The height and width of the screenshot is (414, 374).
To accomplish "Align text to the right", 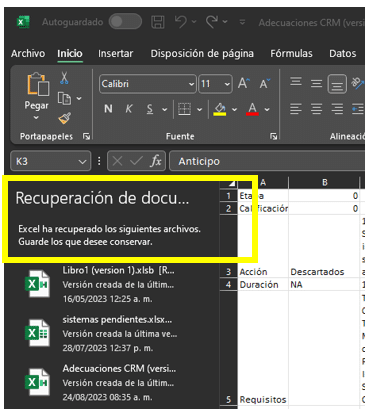I will point(337,109).
